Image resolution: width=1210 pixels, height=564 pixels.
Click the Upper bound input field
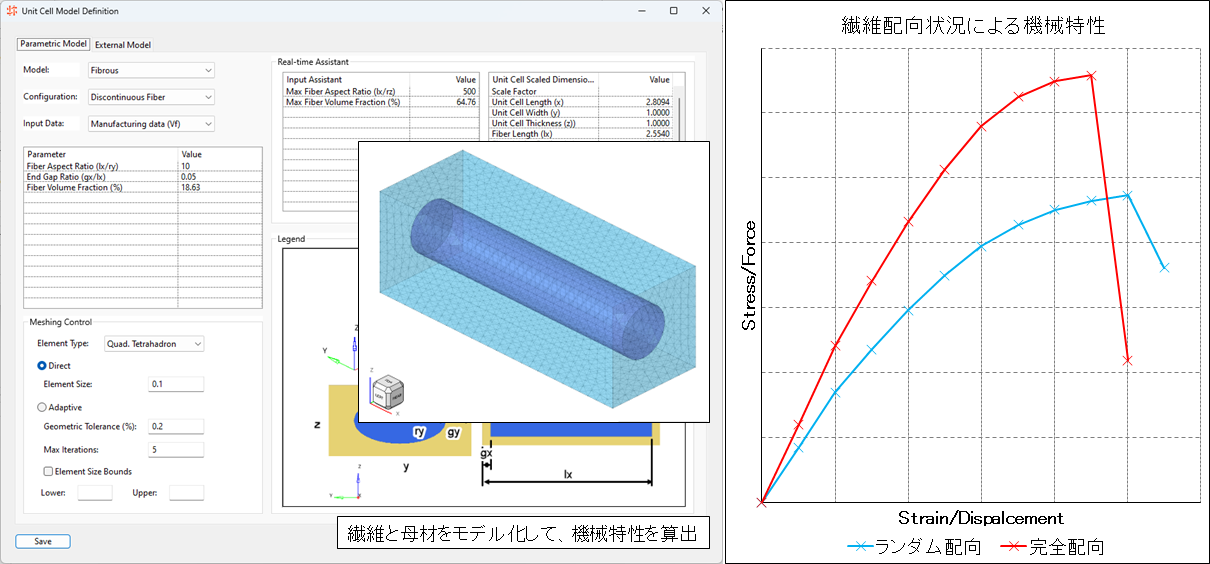(186, 492)
